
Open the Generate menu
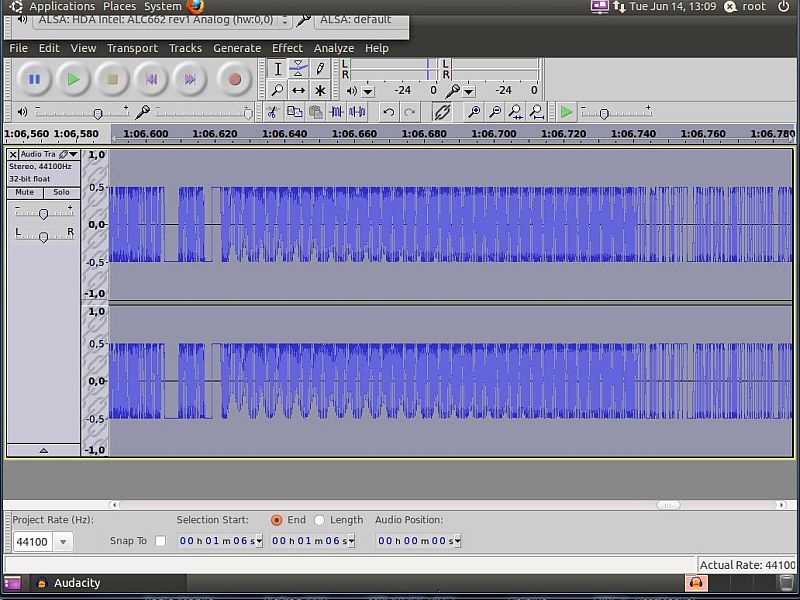[x=237, y=48]
